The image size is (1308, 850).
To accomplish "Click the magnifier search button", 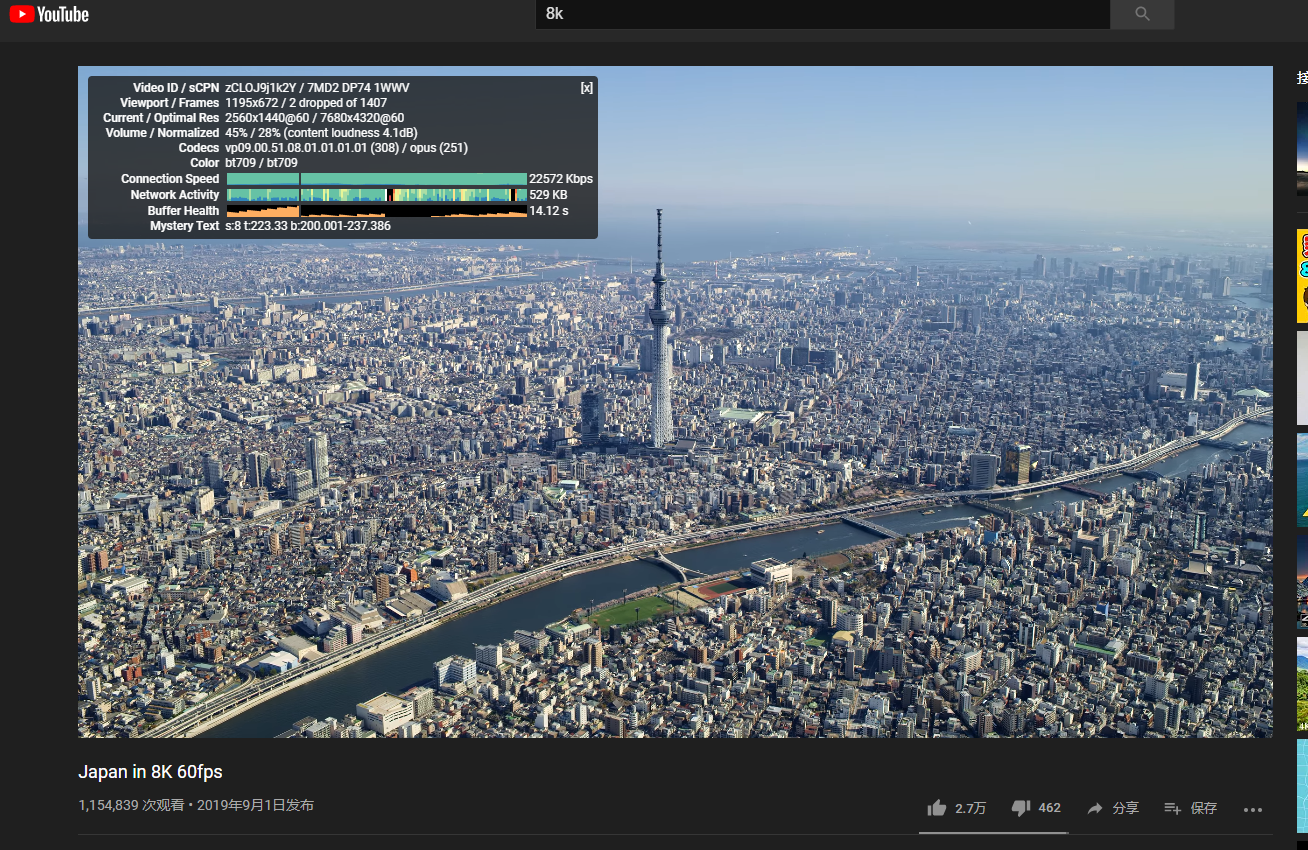I will pos(1142,14).
